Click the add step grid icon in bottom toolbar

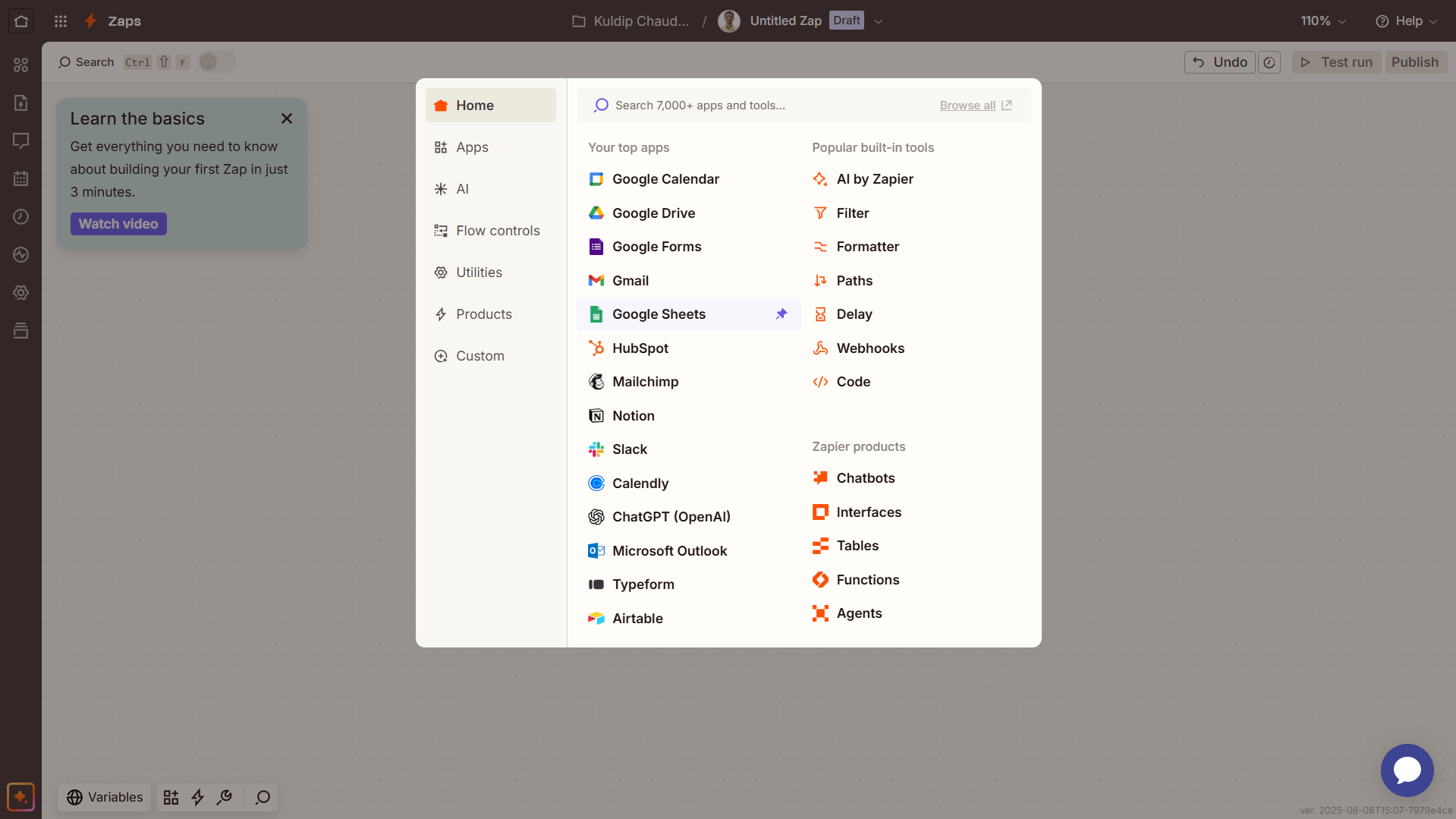tap(171, 797)
